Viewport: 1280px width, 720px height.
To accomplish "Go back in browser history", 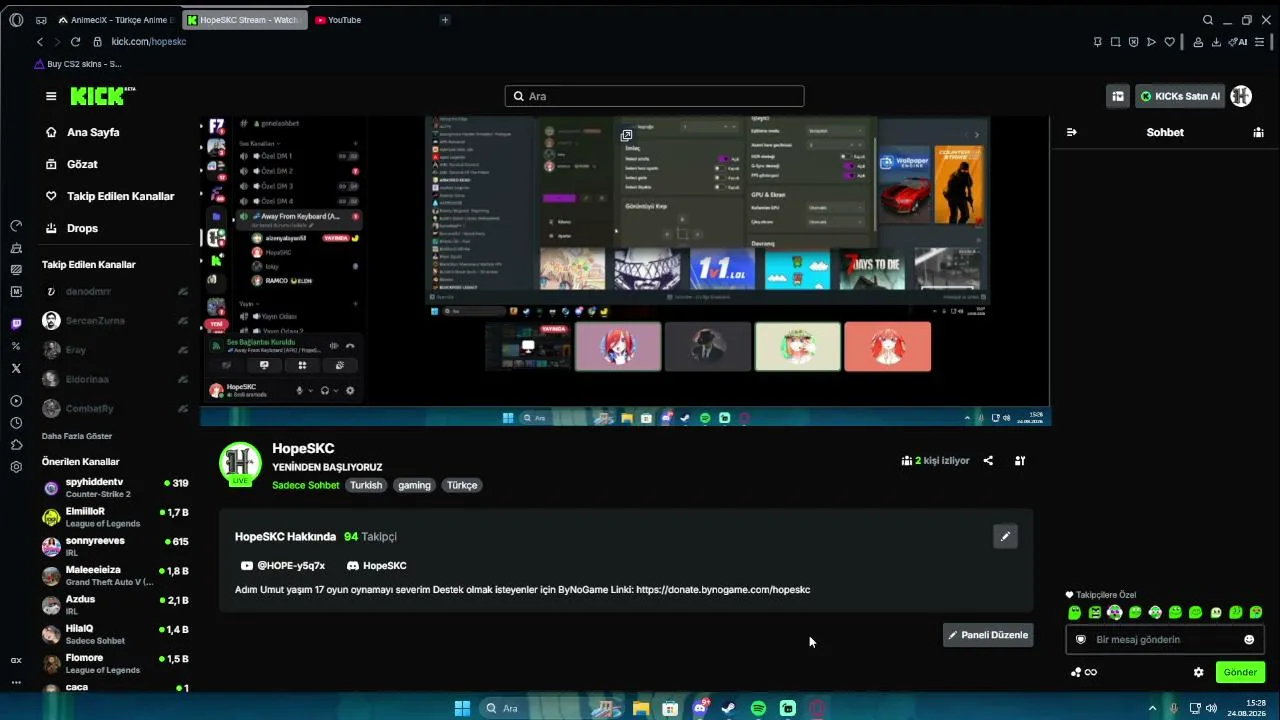I will pos(40,42).
